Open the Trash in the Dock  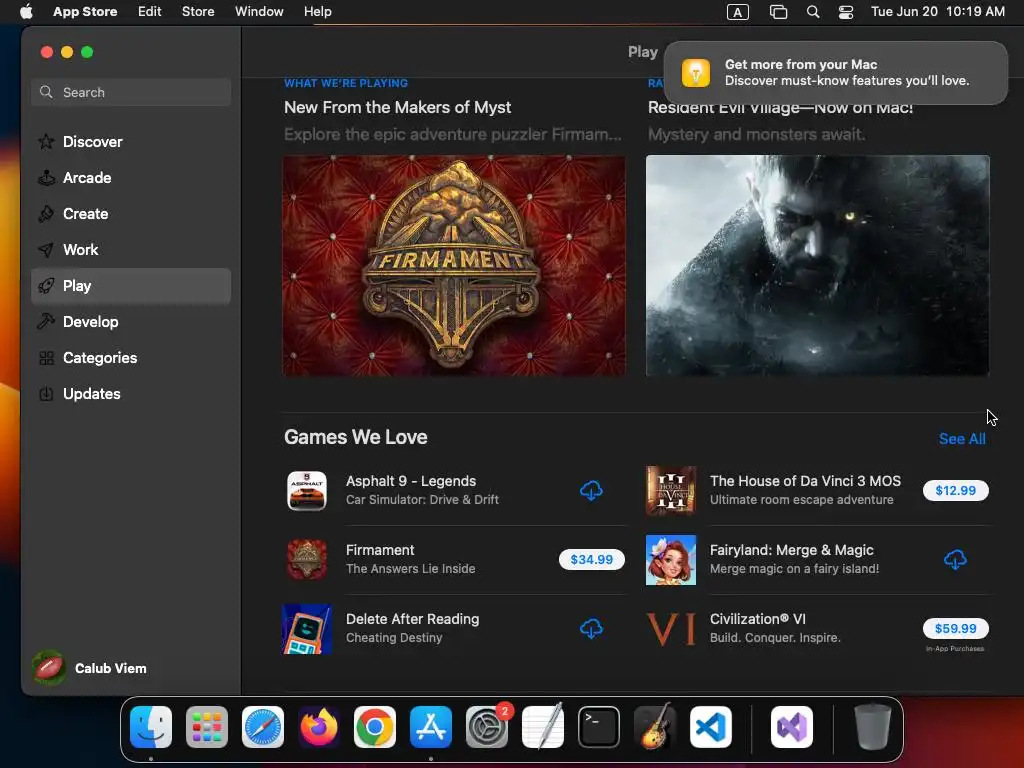(873, 727)
